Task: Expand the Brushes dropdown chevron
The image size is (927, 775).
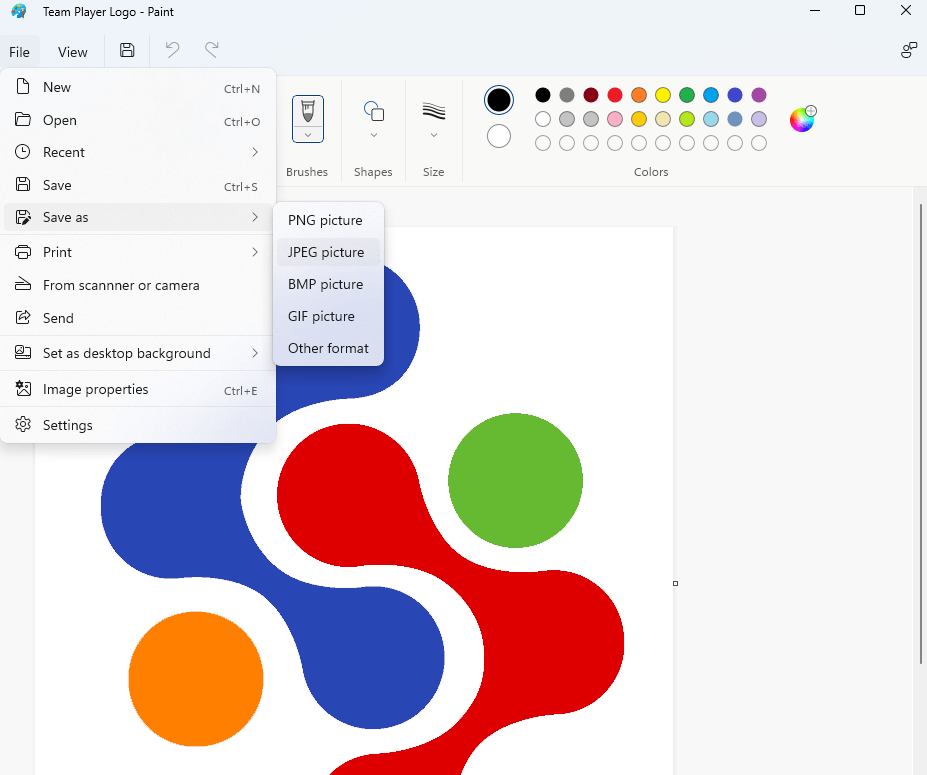Action: [x=308, y=135]
